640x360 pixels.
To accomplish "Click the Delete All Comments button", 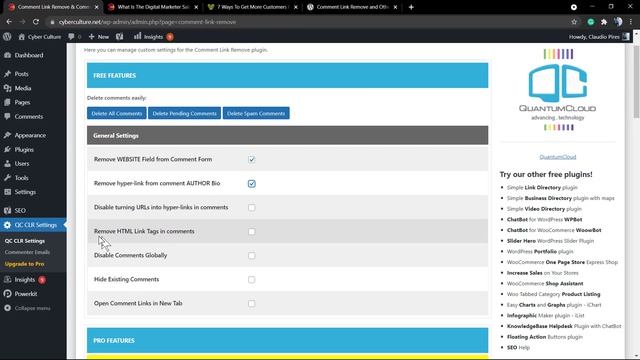I will pos(117,113).
